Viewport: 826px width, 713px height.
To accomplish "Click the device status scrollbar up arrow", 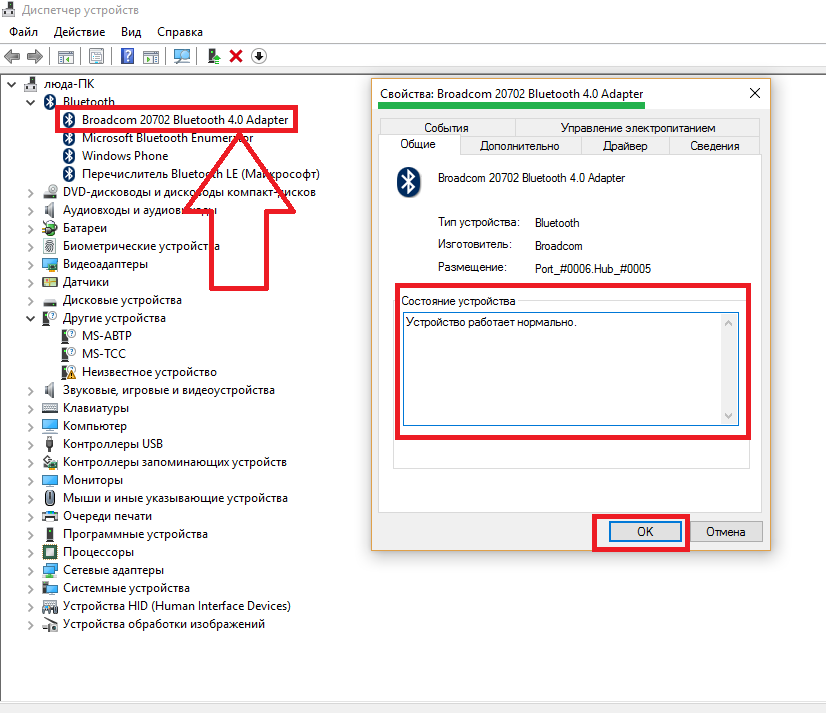I will (729, 323).
